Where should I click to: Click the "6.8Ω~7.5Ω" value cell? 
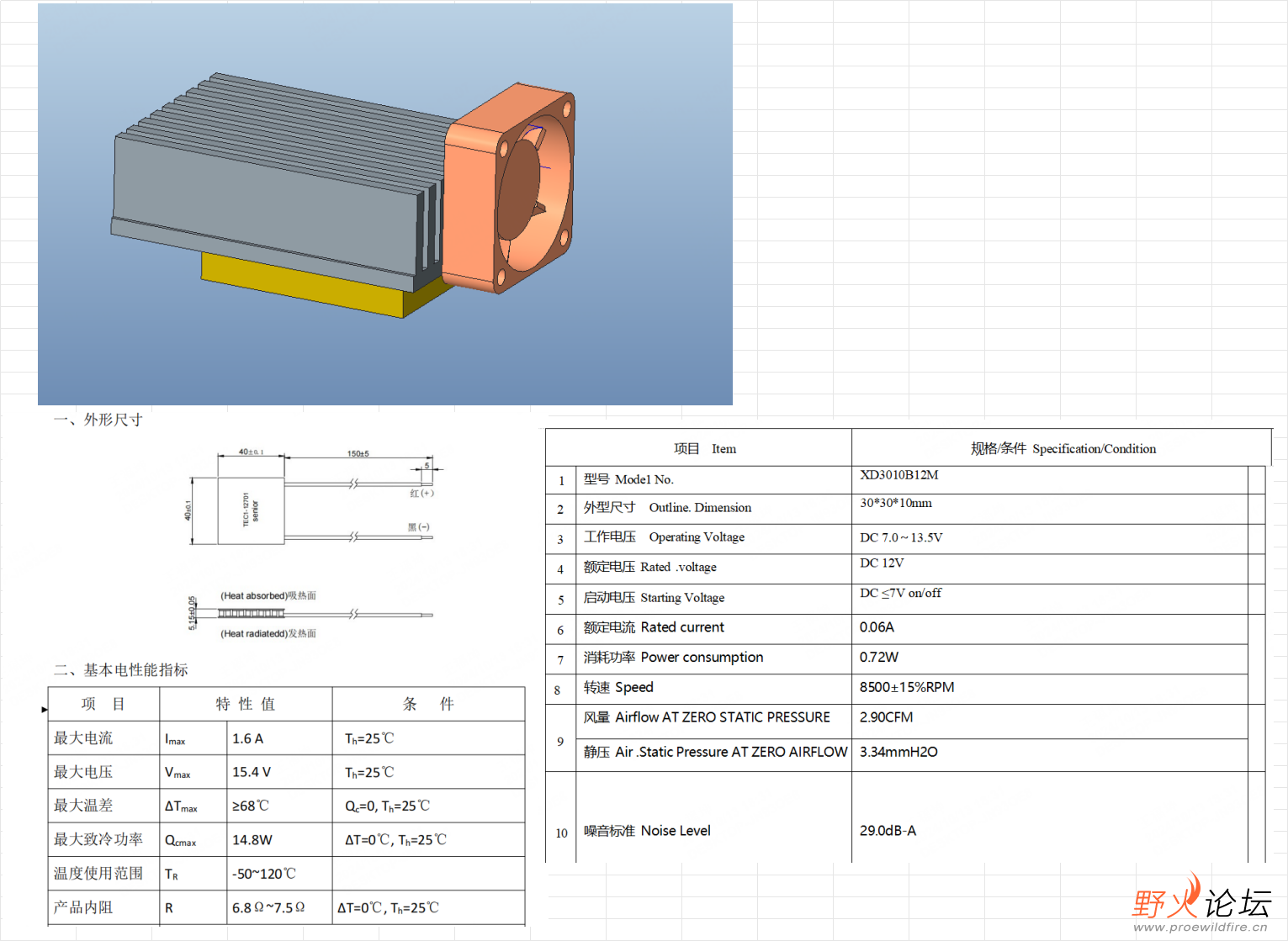click(x=279, y=907)
